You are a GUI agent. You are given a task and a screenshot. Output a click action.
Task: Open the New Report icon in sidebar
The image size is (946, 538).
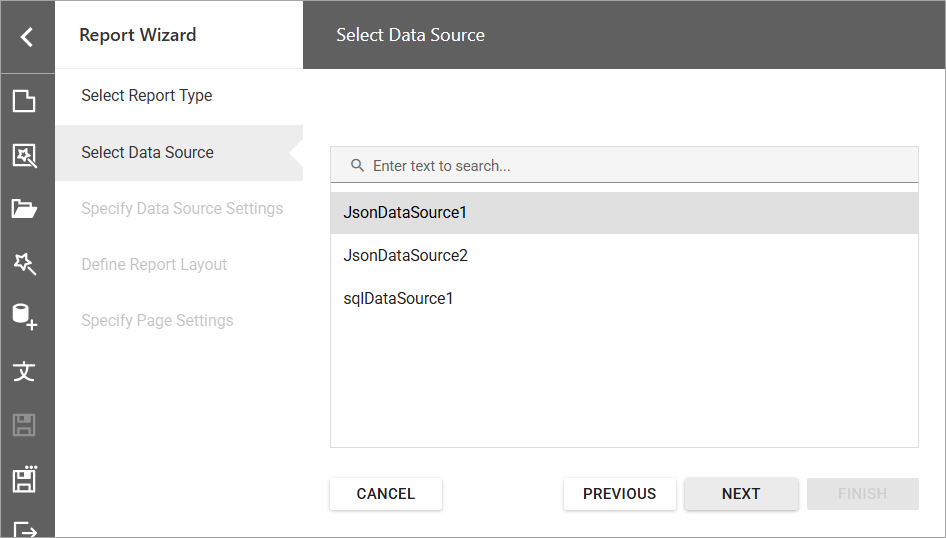(x=24, y=101)
